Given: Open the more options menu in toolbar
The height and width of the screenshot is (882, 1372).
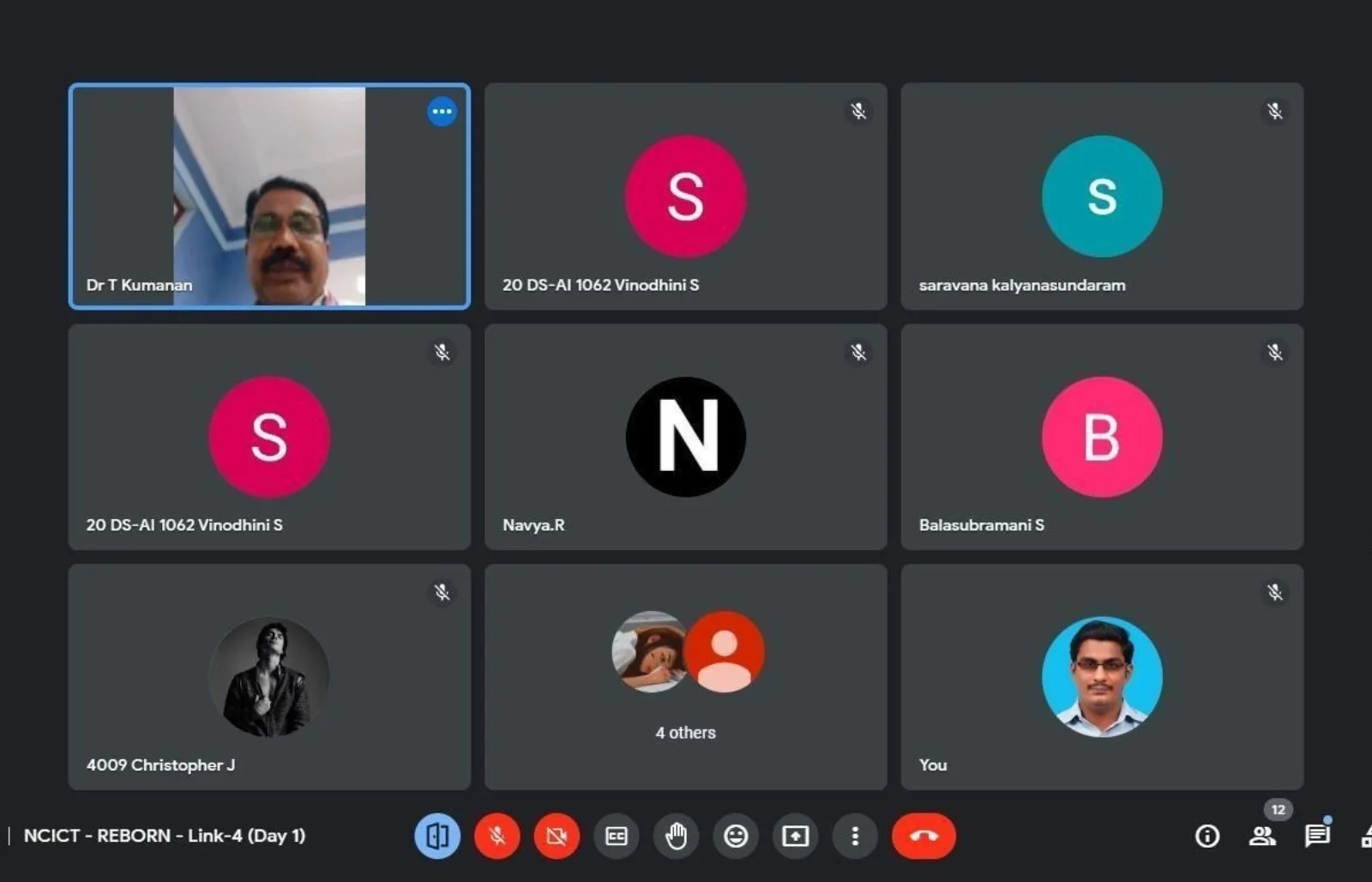Looking at the screenshot, I should coord(855,836).
